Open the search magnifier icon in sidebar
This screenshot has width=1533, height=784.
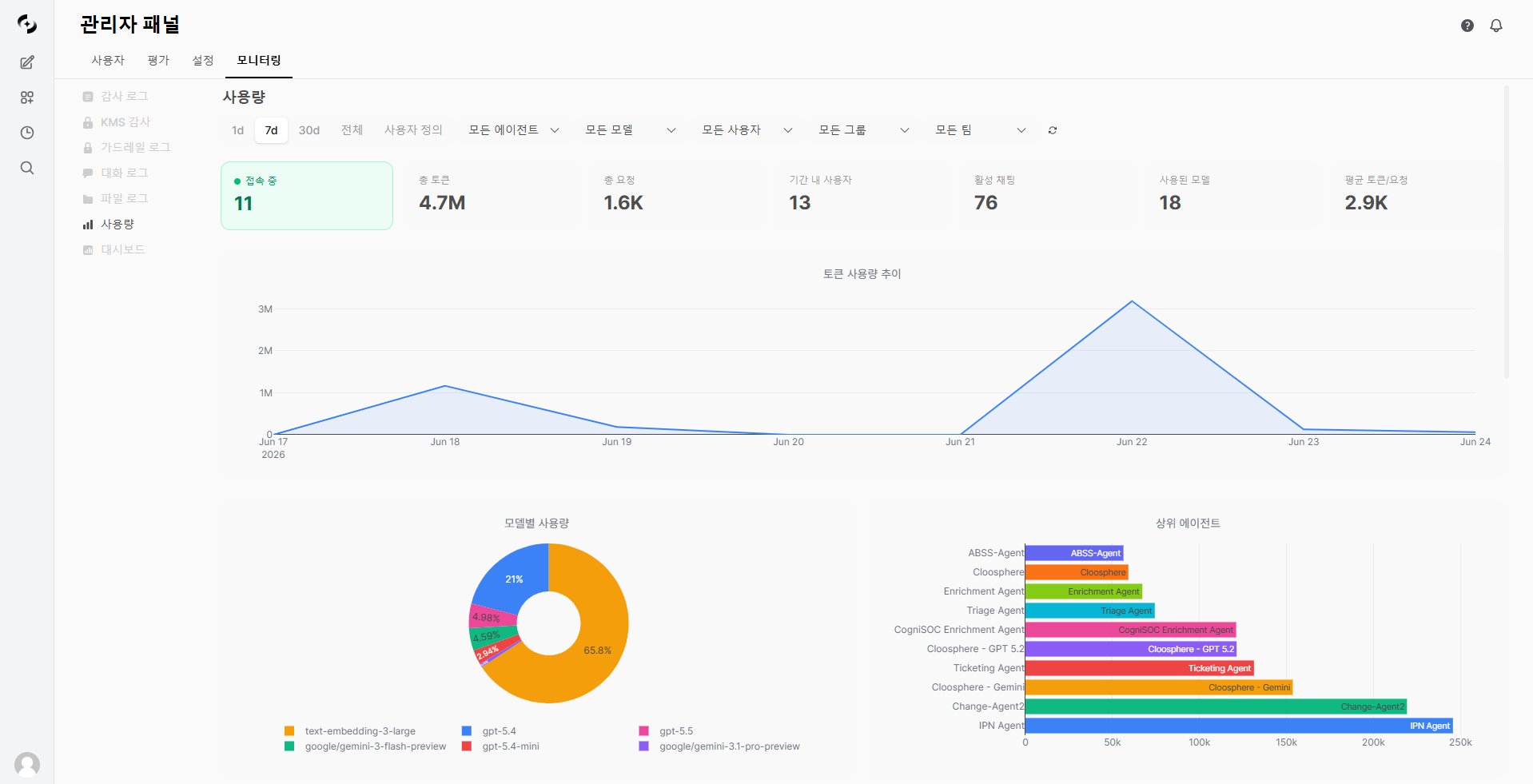[x=27, y=168]
